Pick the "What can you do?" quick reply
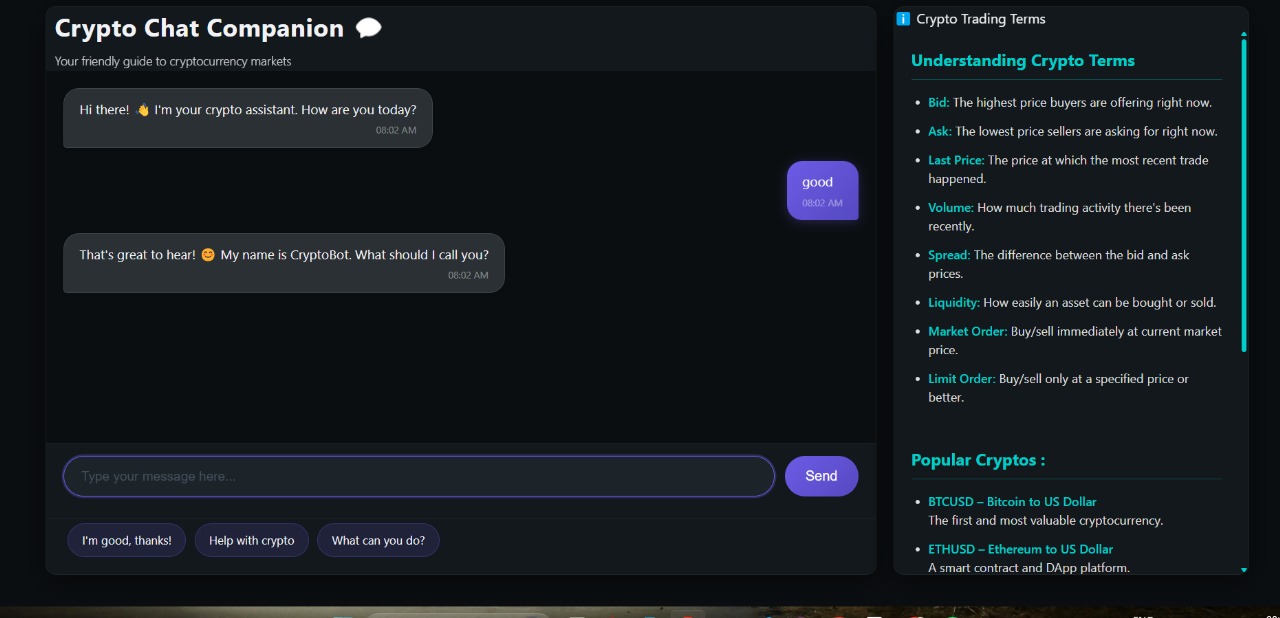 [x=378, y=540]
